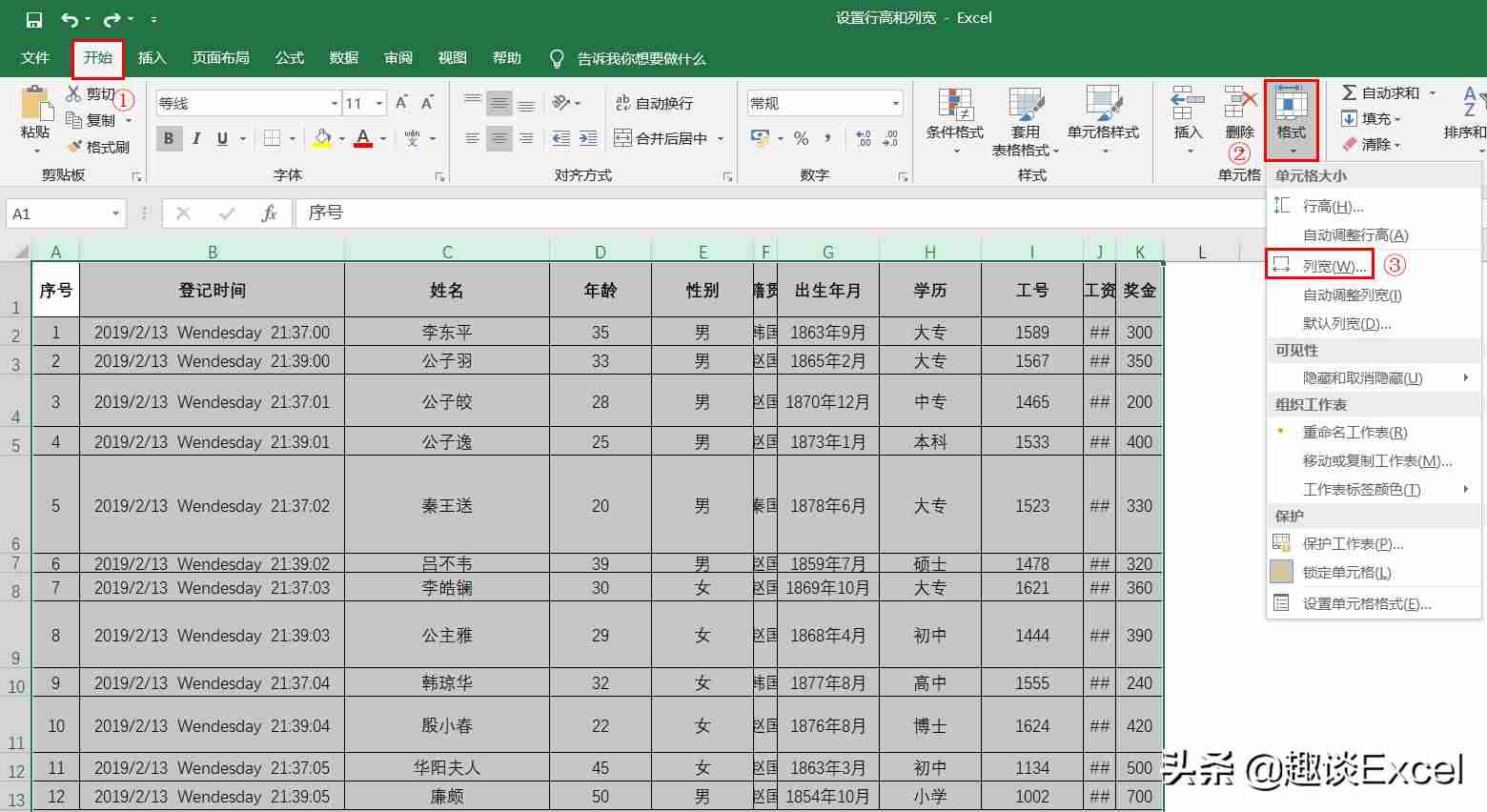Click the Increase Indent icon
Screen dimensions: 1487x812
(588, 138)
